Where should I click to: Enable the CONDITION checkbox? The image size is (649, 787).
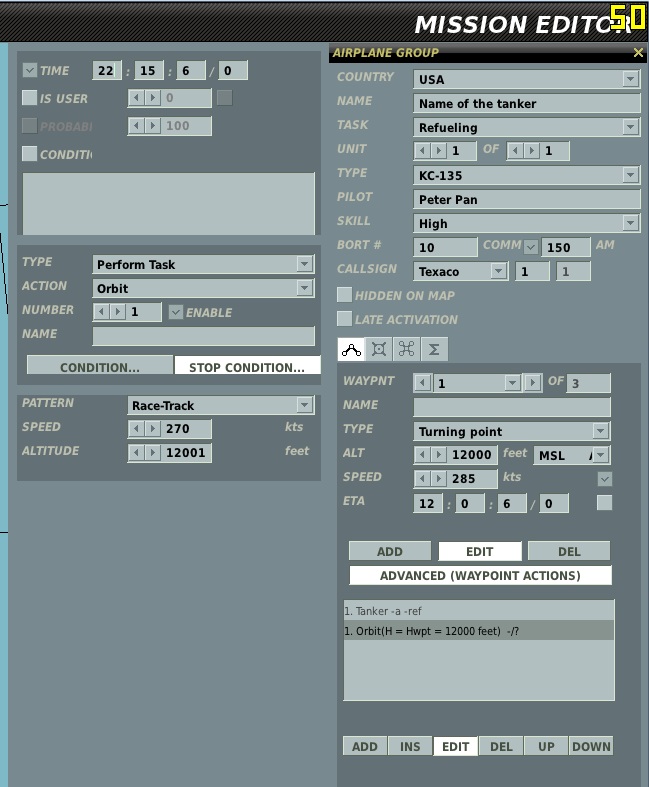click(x=30, y=154)
